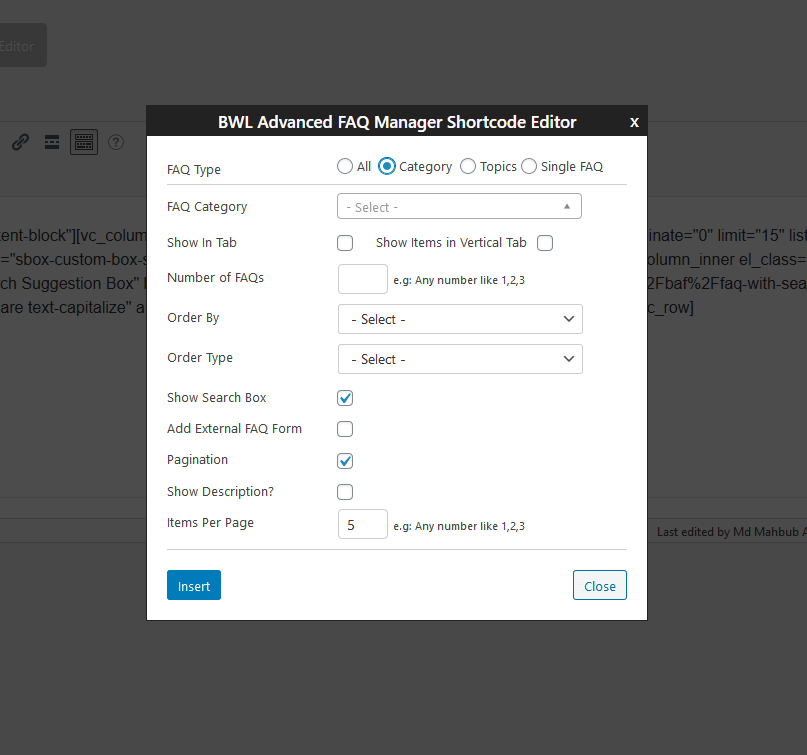807x755 pixels.
Task: Click the Insert button
Action: tap(194, 585)
